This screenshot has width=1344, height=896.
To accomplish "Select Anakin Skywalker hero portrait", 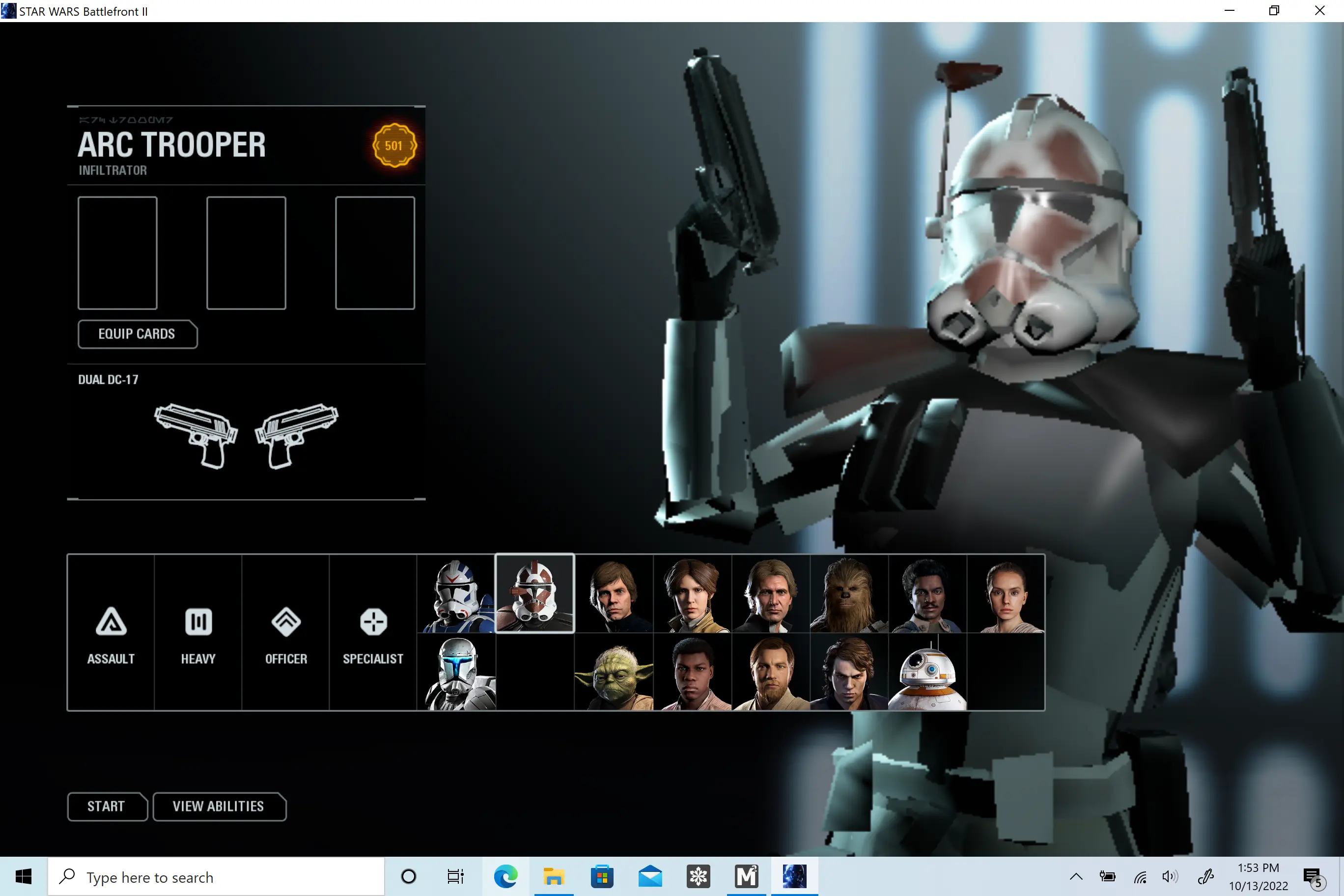I will (x=849, y=672).
